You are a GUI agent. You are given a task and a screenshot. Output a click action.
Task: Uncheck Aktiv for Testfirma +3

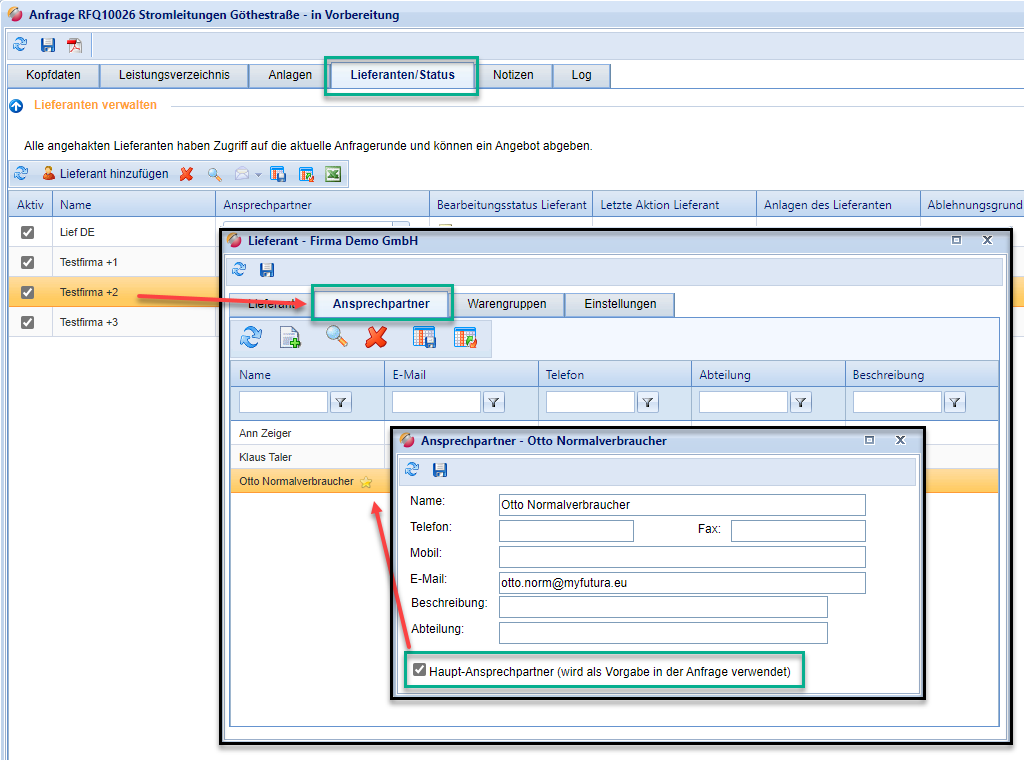28,322
